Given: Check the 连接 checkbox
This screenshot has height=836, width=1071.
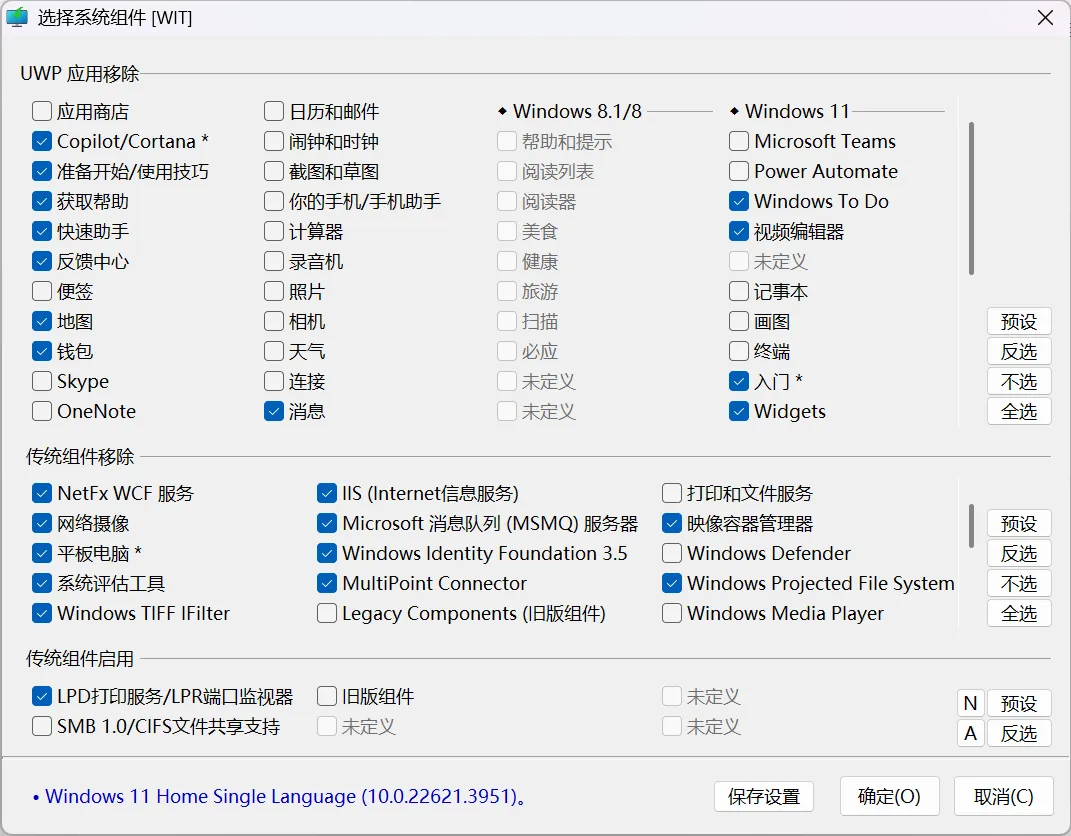Looking at the screenshot, I should click(x=274, y=381).
